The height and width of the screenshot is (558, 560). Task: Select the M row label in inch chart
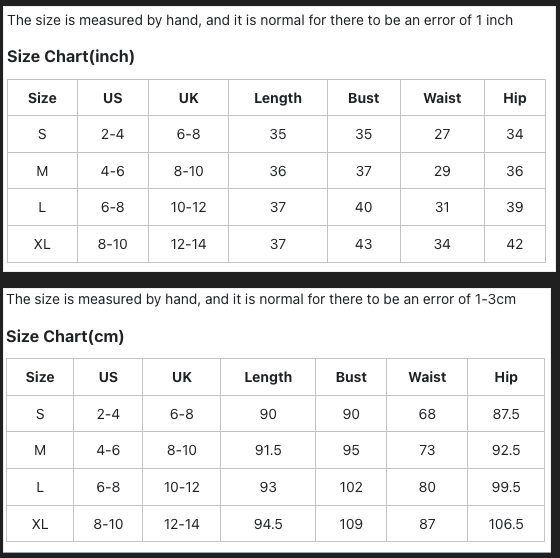pos(42,171)
